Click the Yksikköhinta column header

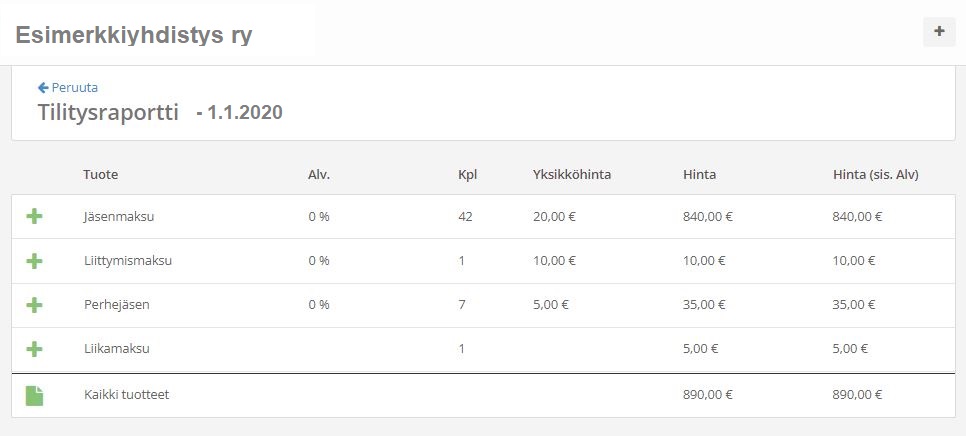[572, 175]
